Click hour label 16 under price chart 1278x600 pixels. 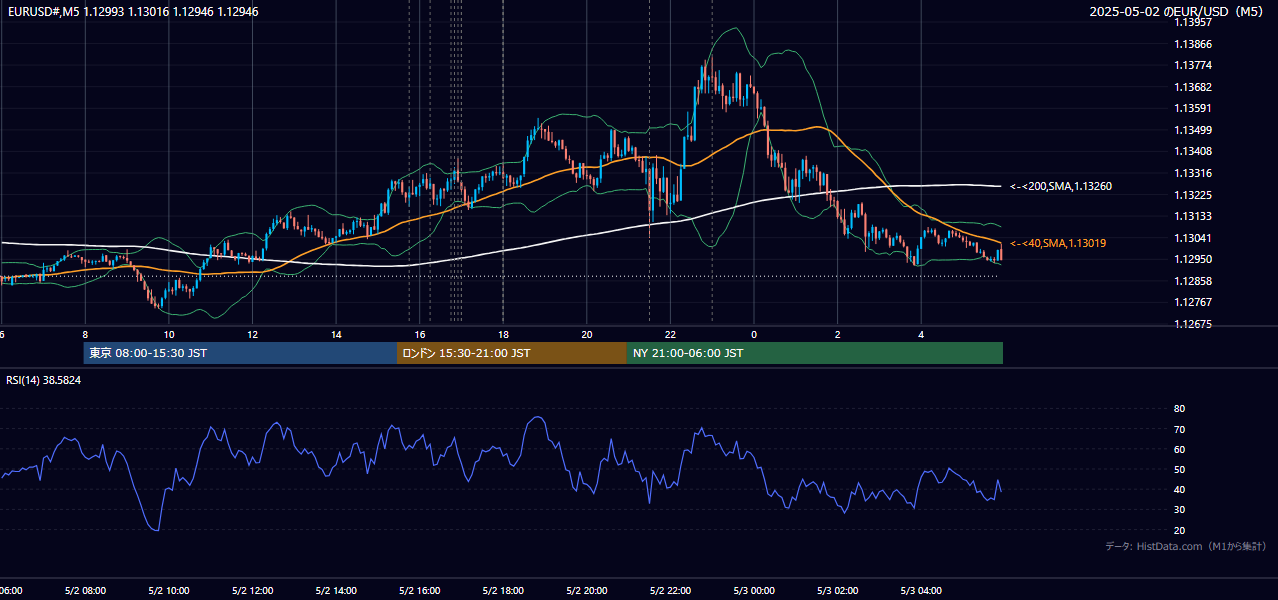pyautogui.click(x=420, y=335)
